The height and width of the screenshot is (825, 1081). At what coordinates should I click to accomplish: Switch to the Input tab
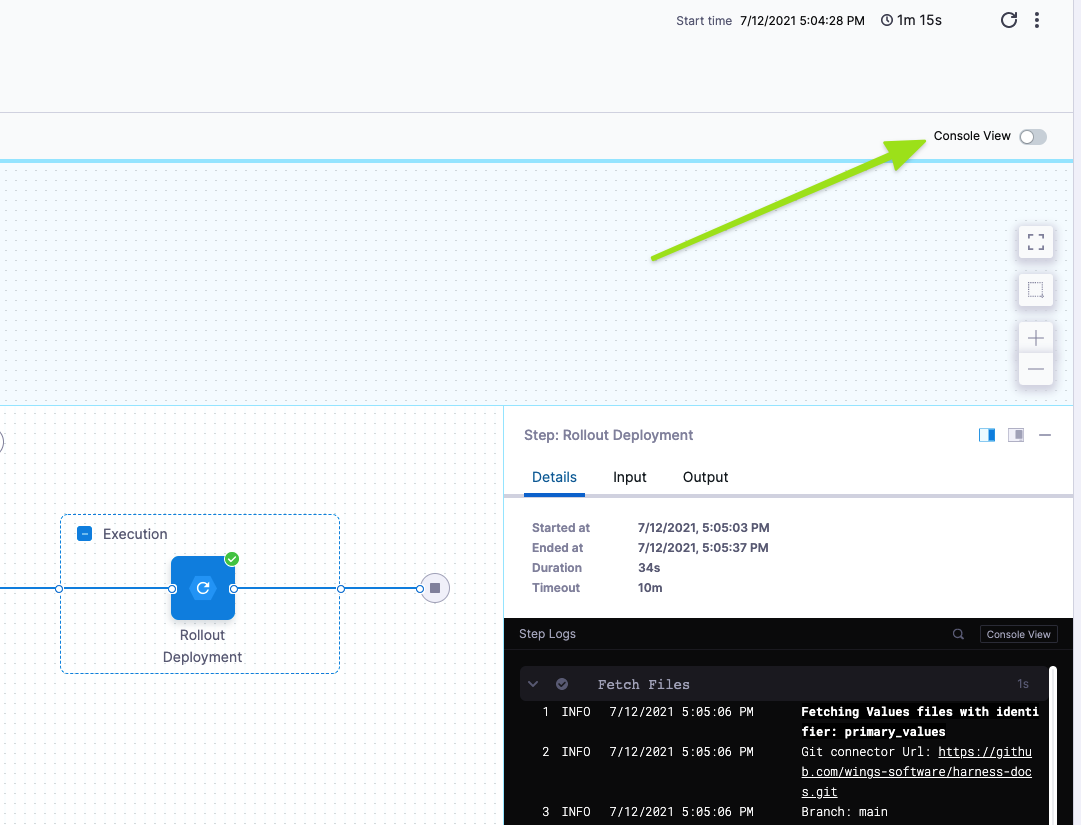(x=629, y=477)
